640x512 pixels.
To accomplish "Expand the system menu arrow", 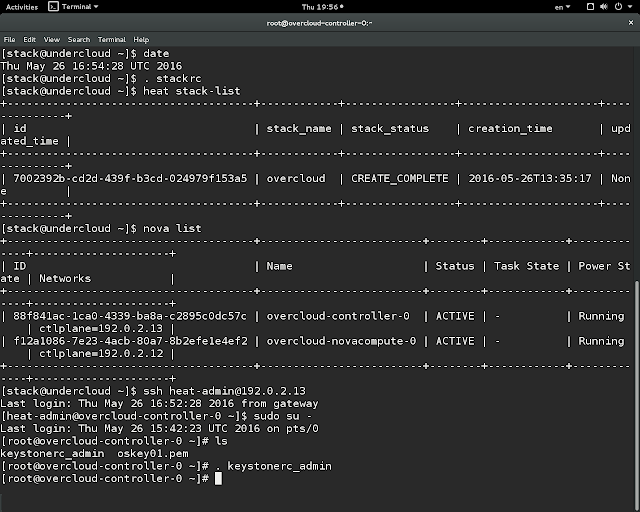I will point(629,6).
